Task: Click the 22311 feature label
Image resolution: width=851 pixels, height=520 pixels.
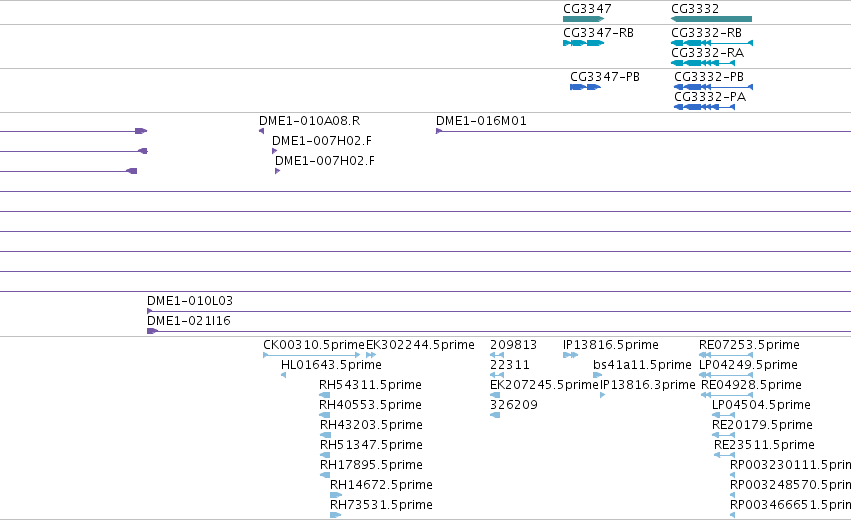Action: [510, 365]
